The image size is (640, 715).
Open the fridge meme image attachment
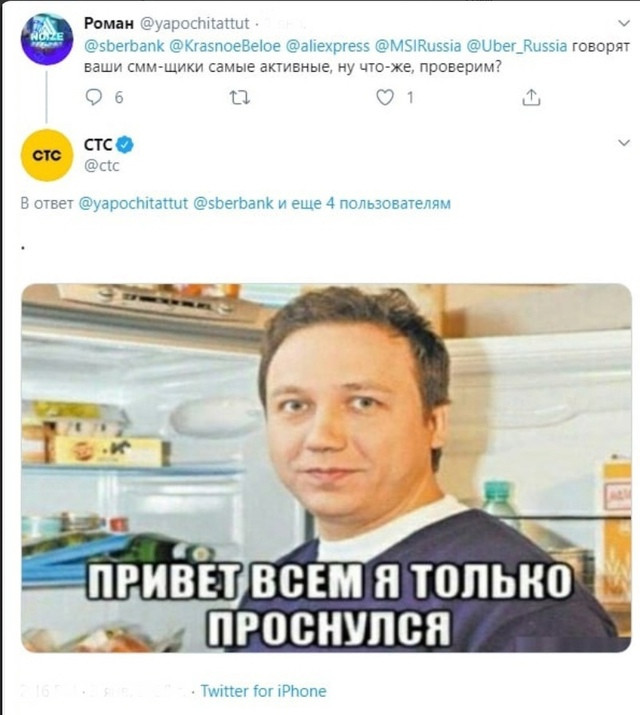[326, 468]
